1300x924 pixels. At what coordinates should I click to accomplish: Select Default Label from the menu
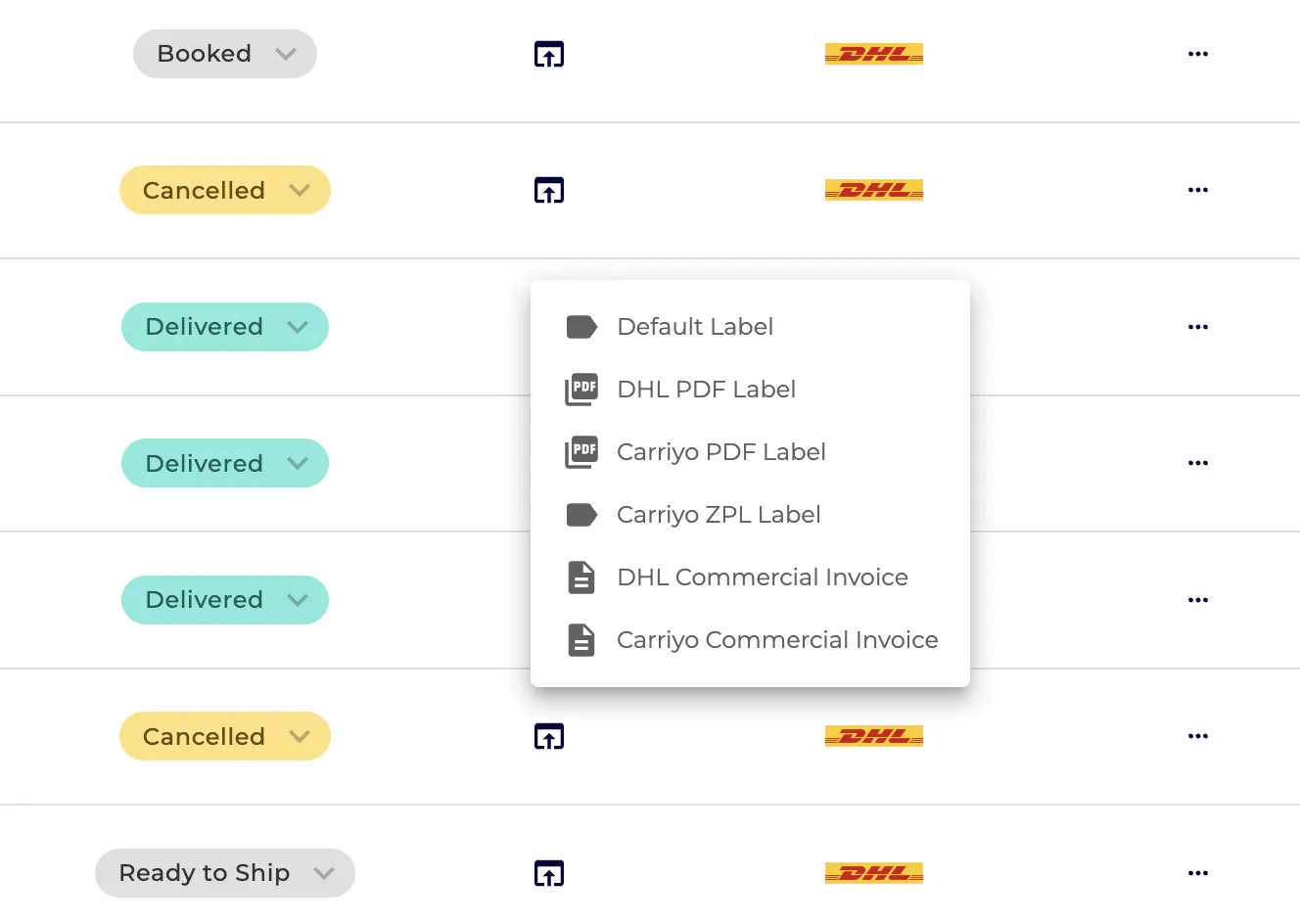[695, 327]
